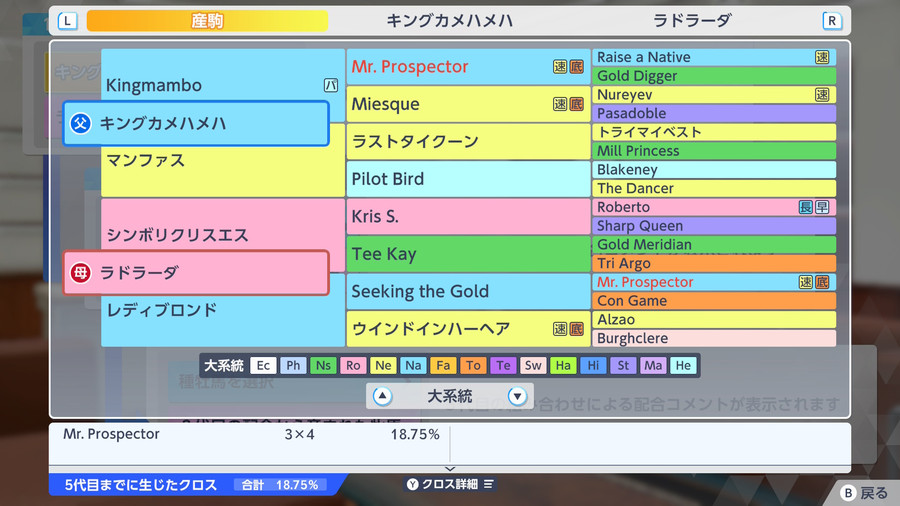Click the St lineage color swatch

tap(623, 365)
